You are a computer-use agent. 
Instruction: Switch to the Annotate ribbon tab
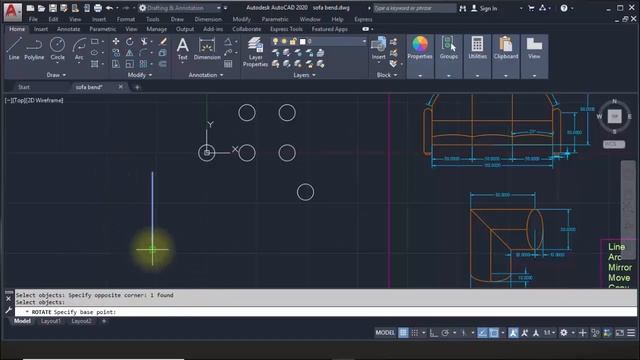coord(68,29)
